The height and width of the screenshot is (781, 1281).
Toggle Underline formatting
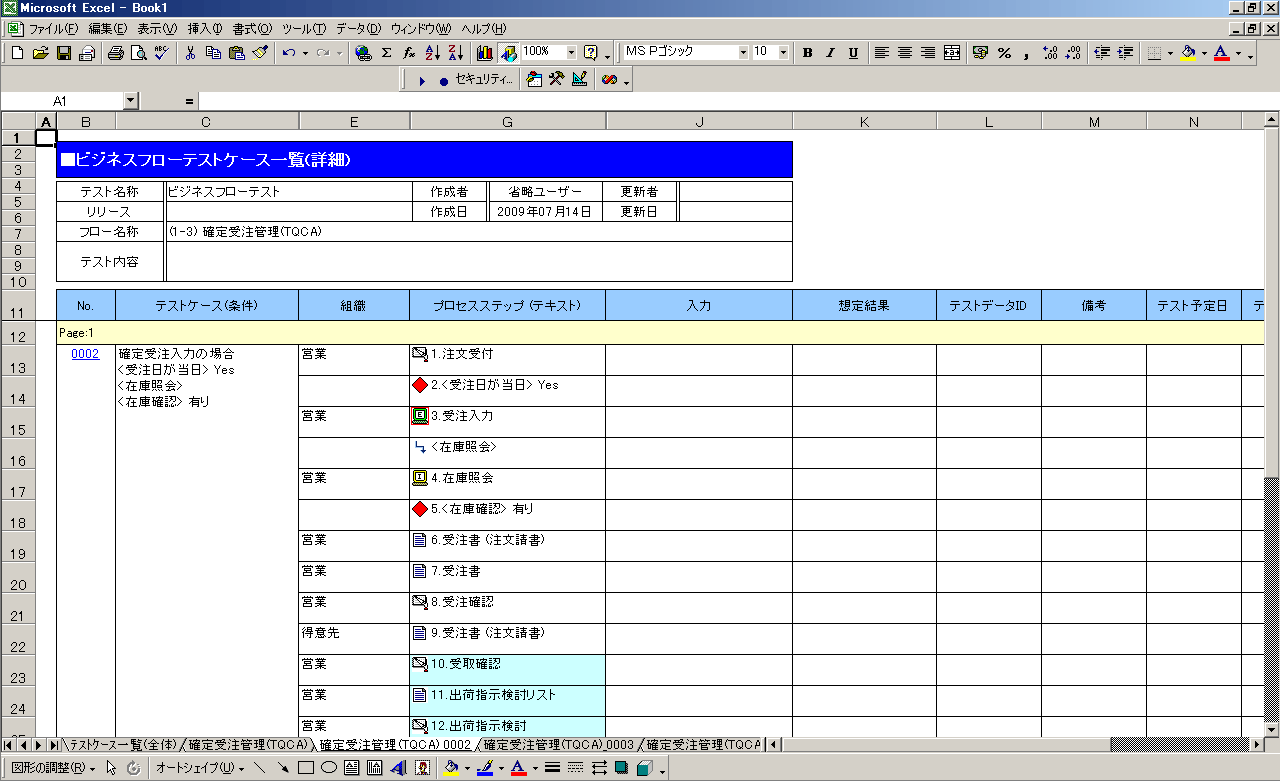point(853,52)
